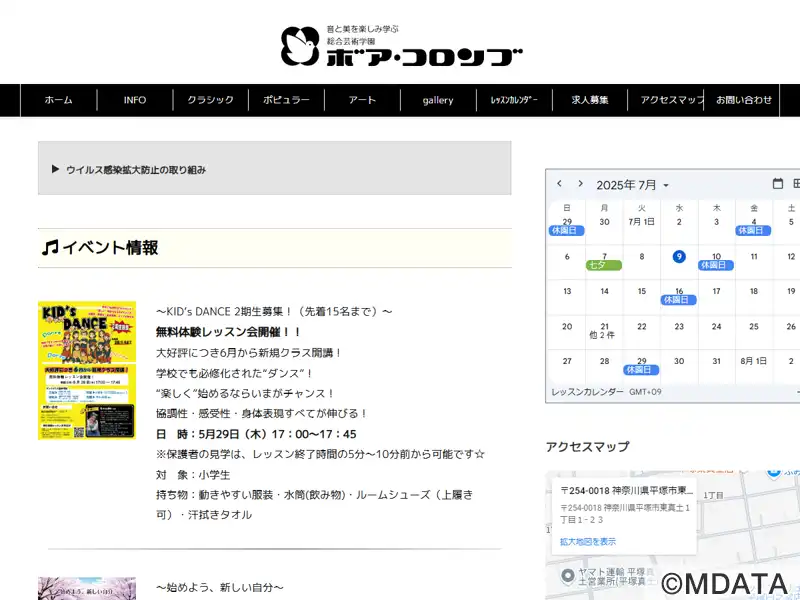The height and width of the screenshot is (600, 800).
Task: Open the gallery menu item
Action: pos(438,100)
